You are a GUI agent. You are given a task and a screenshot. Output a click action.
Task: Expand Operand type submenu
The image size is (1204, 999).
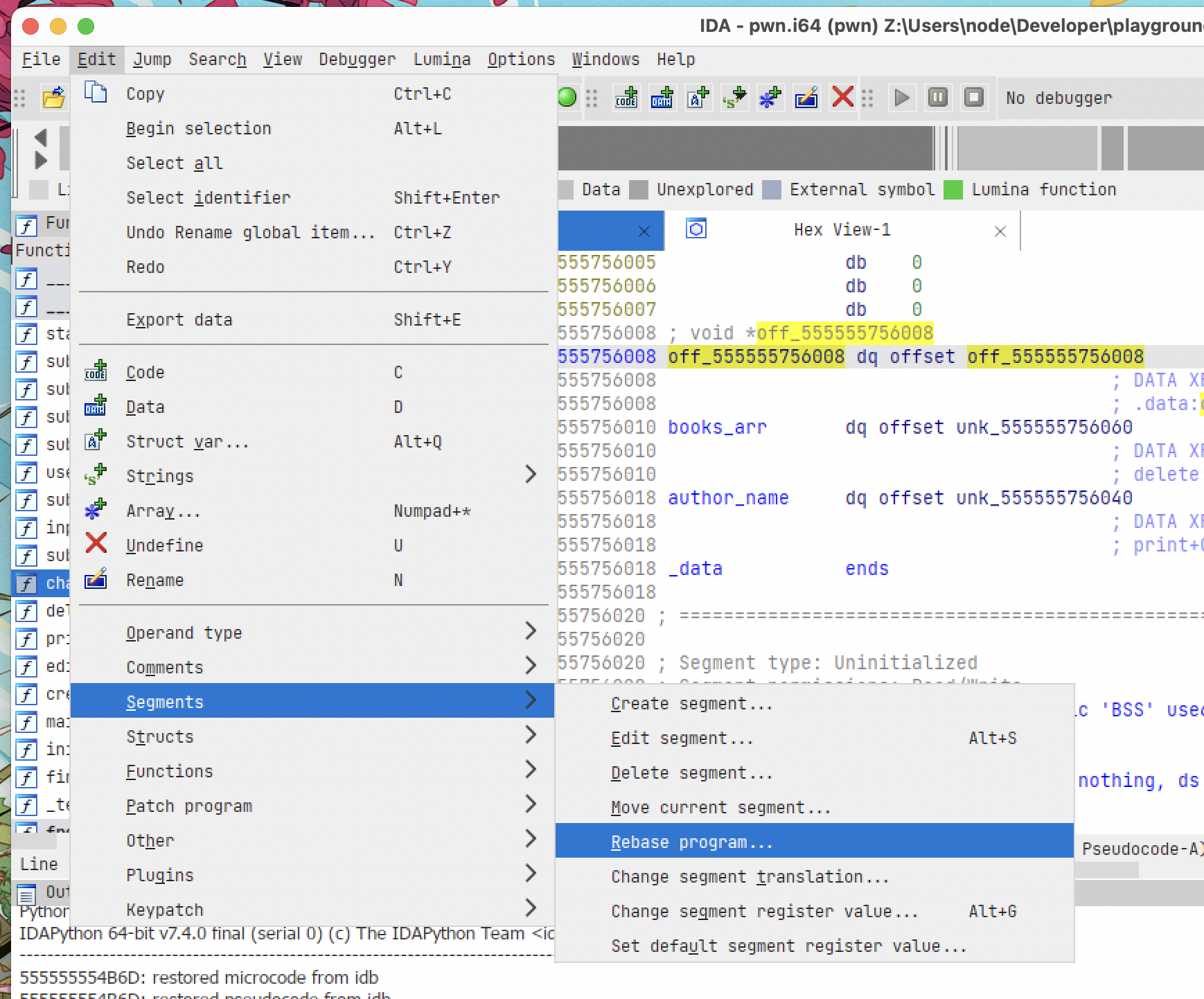click(x=531, y=631)
